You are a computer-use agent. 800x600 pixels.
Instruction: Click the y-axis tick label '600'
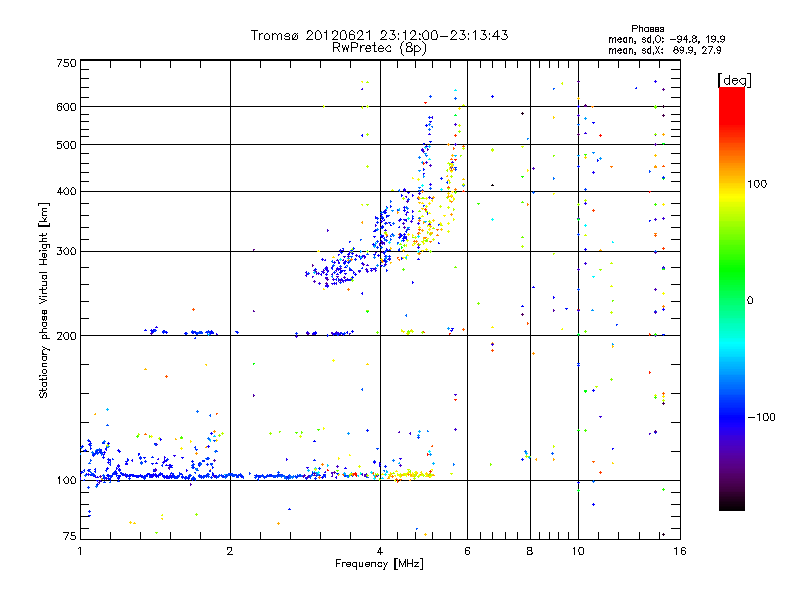tap(66, 107)
